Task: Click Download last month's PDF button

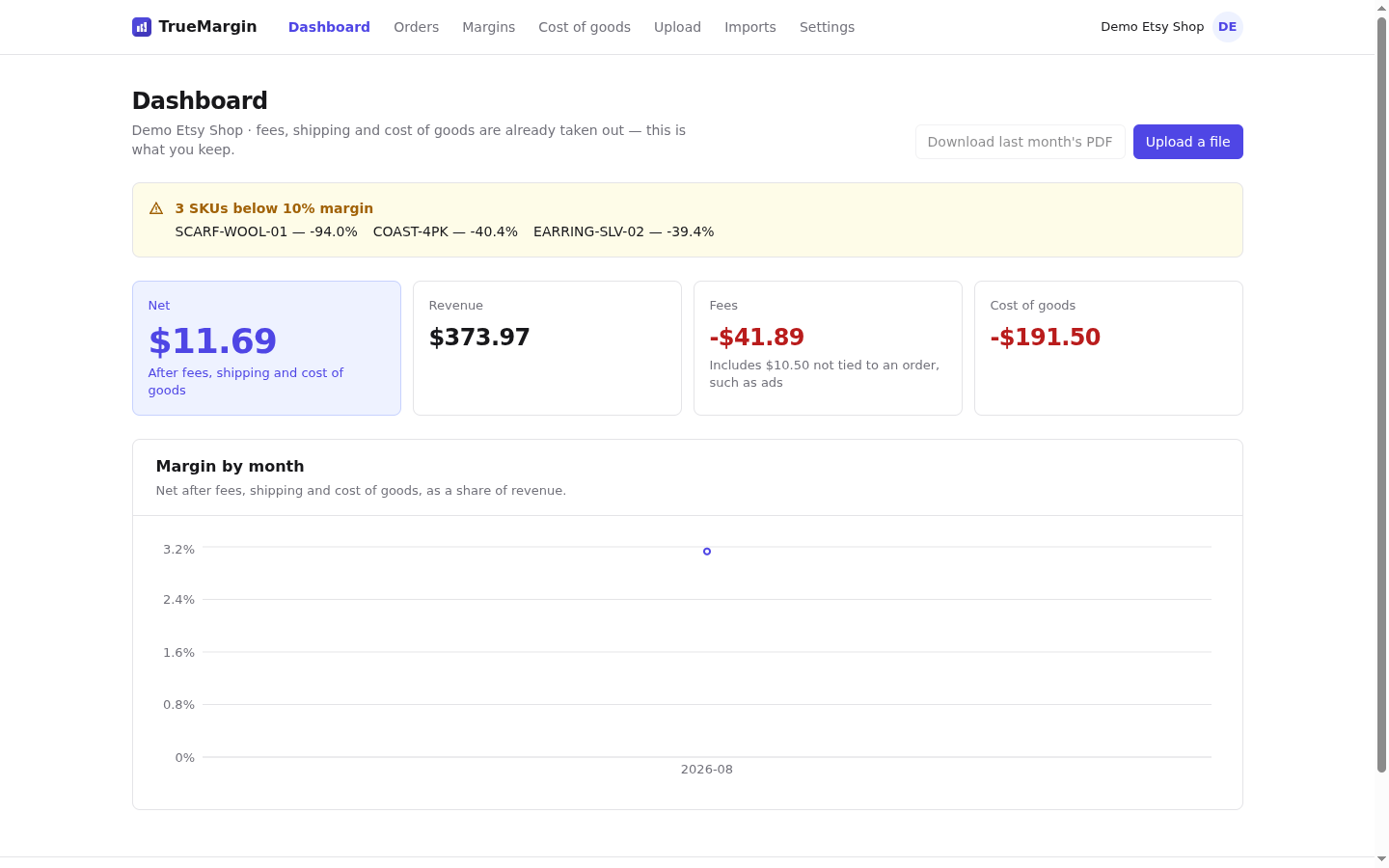Action: pos(1020,142)
